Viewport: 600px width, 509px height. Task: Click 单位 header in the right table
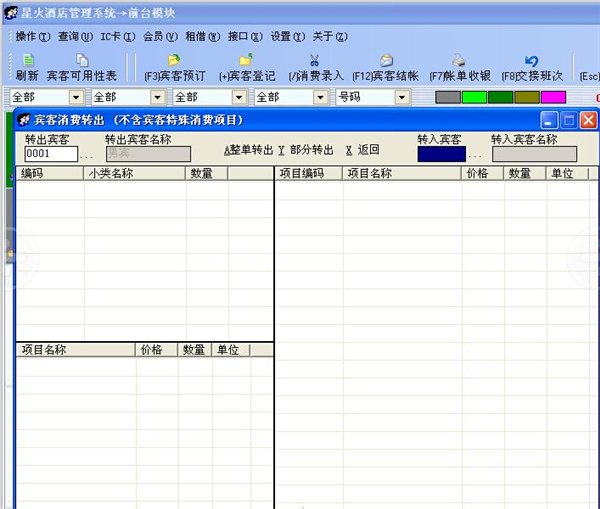click(567, 173)
